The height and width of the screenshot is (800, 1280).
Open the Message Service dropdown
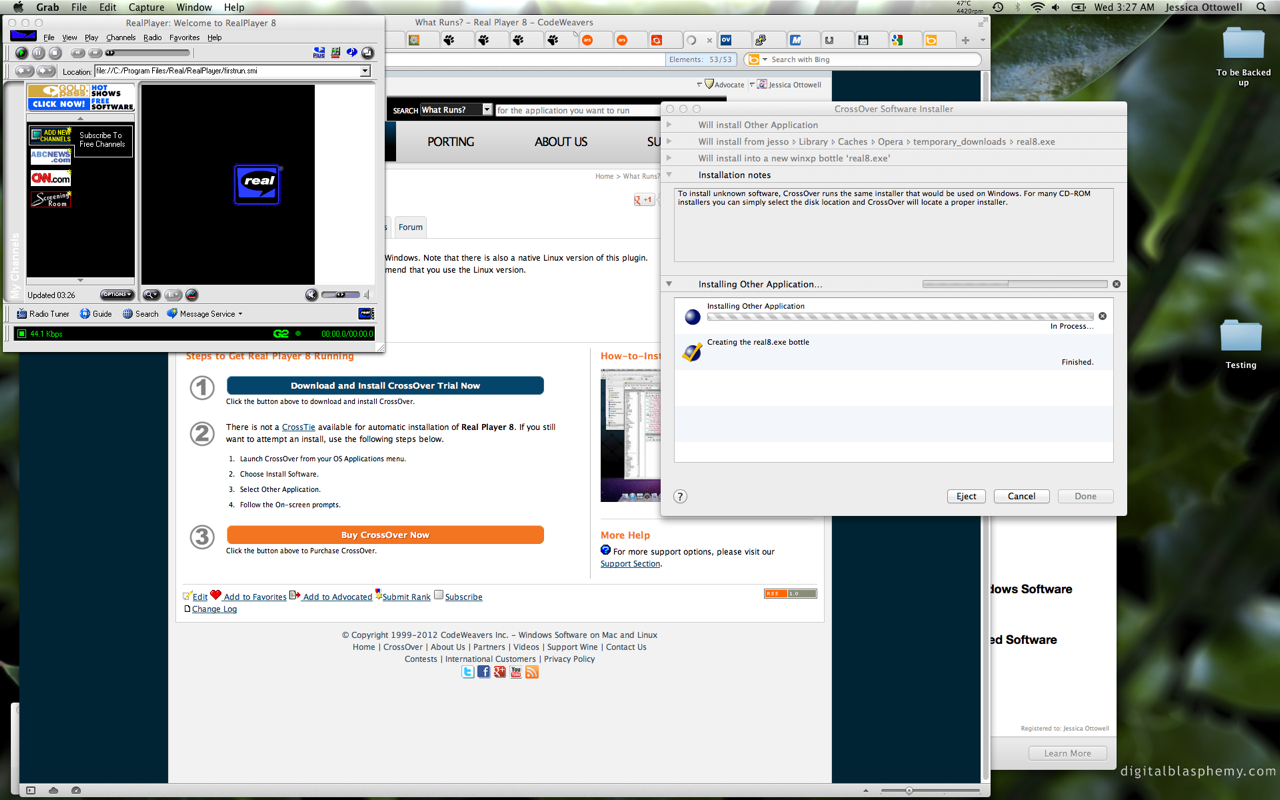205,314
